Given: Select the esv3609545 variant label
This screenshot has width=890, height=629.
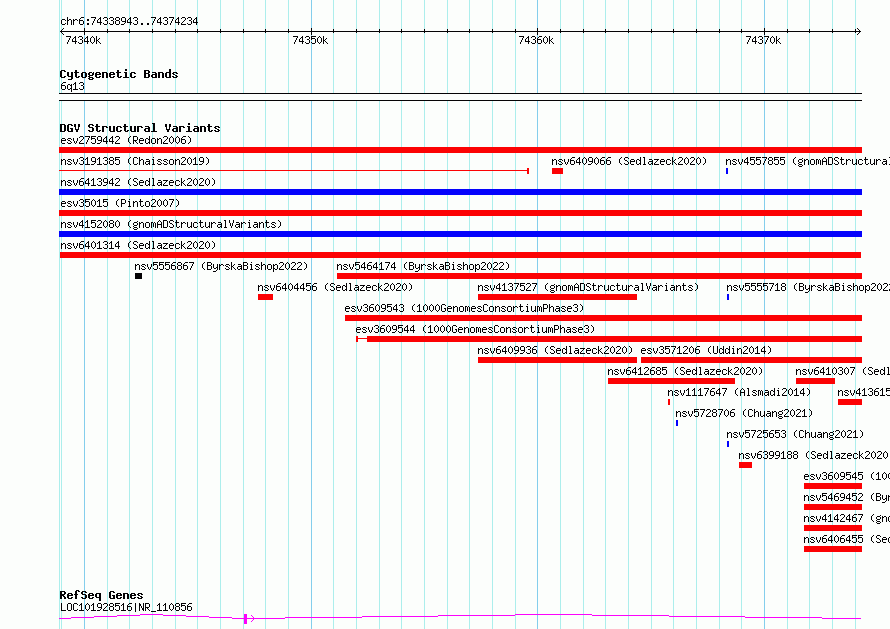Looking at the screenshot, I should pos(846,476).
